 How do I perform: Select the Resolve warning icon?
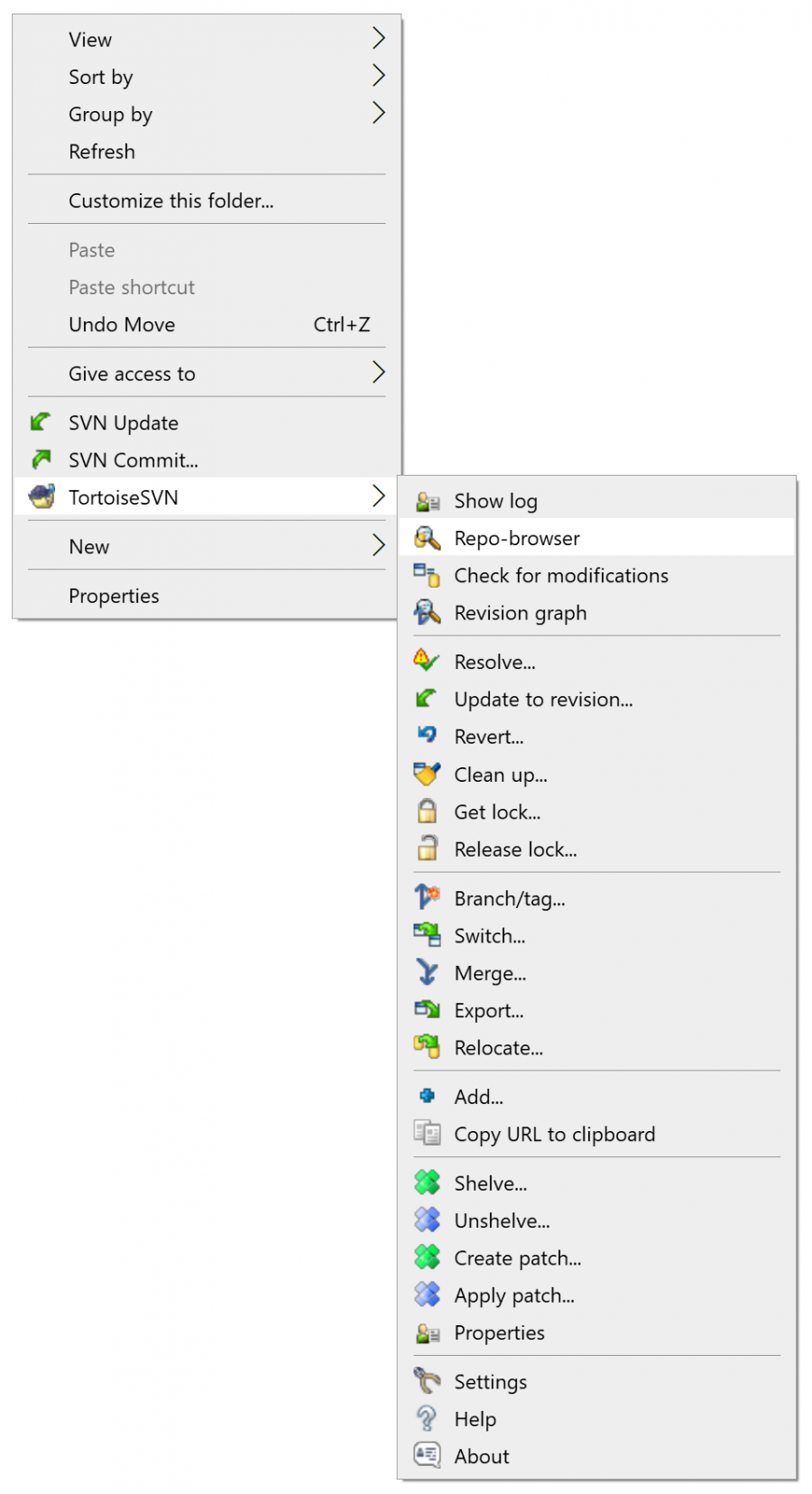point(426,662)
